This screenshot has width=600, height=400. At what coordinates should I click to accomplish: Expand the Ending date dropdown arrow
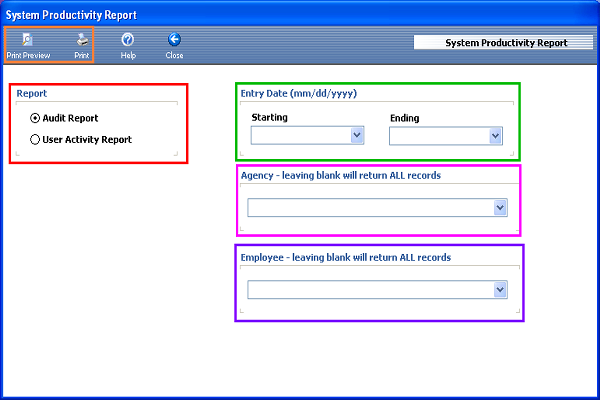494,135
